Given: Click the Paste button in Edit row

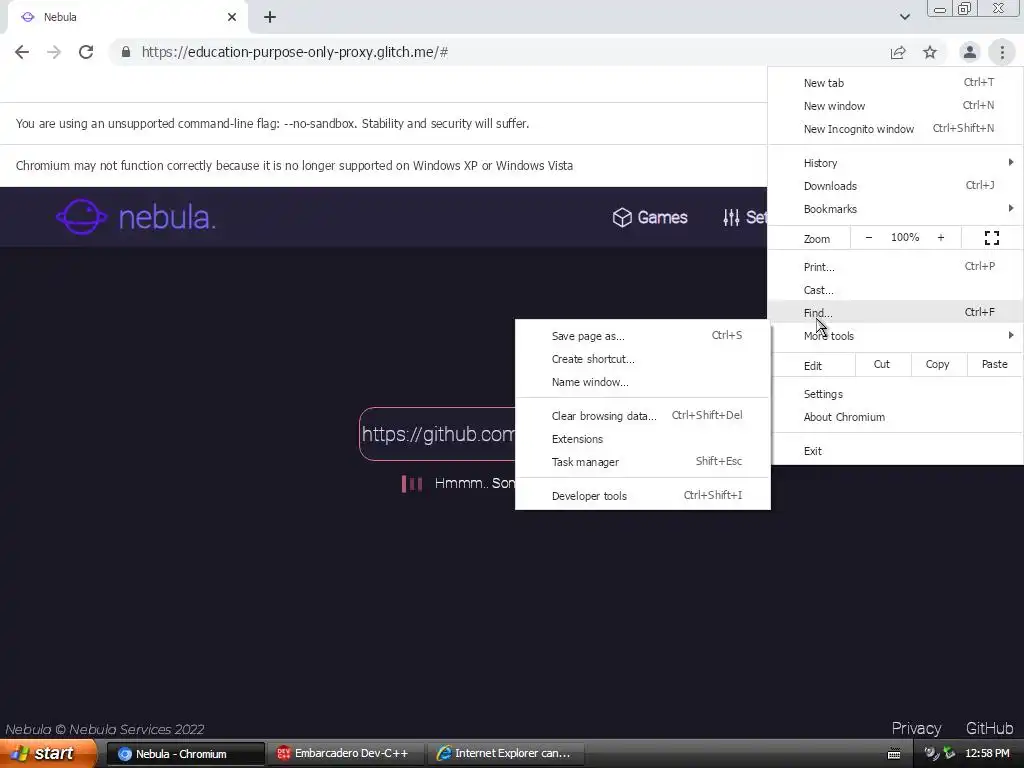Looking at the screenshot, I should click(x=995, y=364).
